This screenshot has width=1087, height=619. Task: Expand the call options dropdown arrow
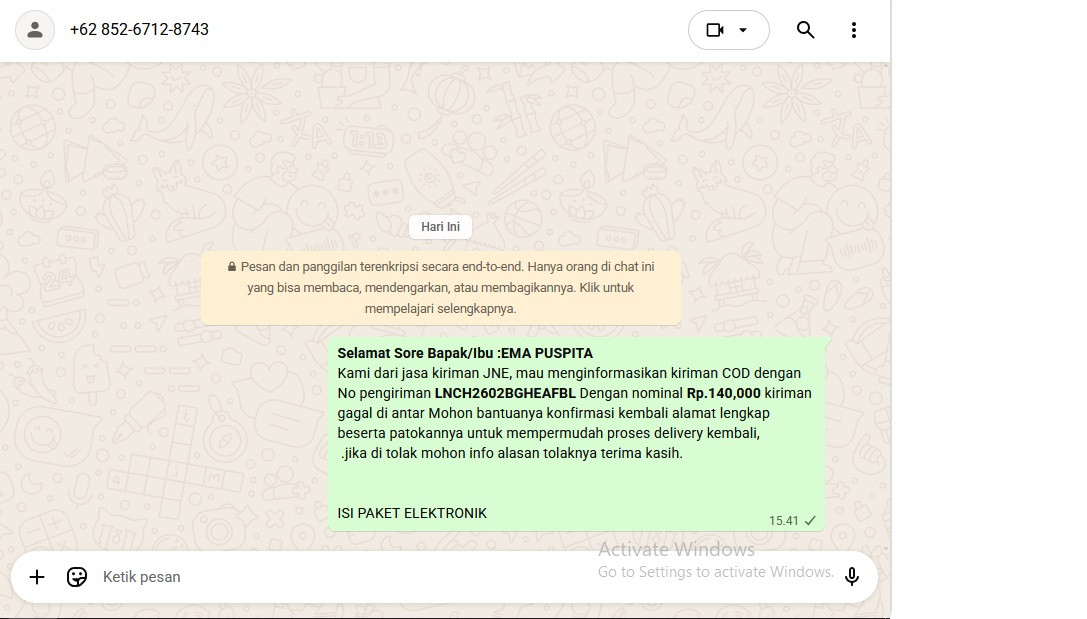click(x=743, y=30)
